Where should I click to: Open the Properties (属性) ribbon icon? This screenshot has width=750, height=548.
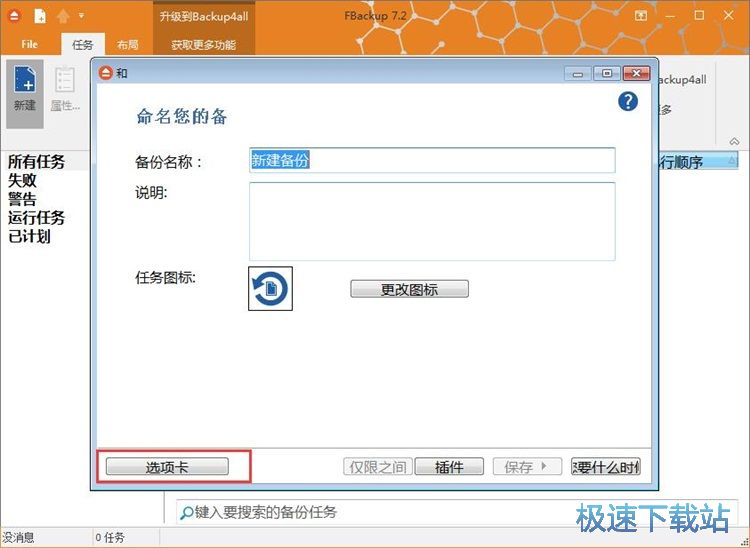click(x=65, y=89)
